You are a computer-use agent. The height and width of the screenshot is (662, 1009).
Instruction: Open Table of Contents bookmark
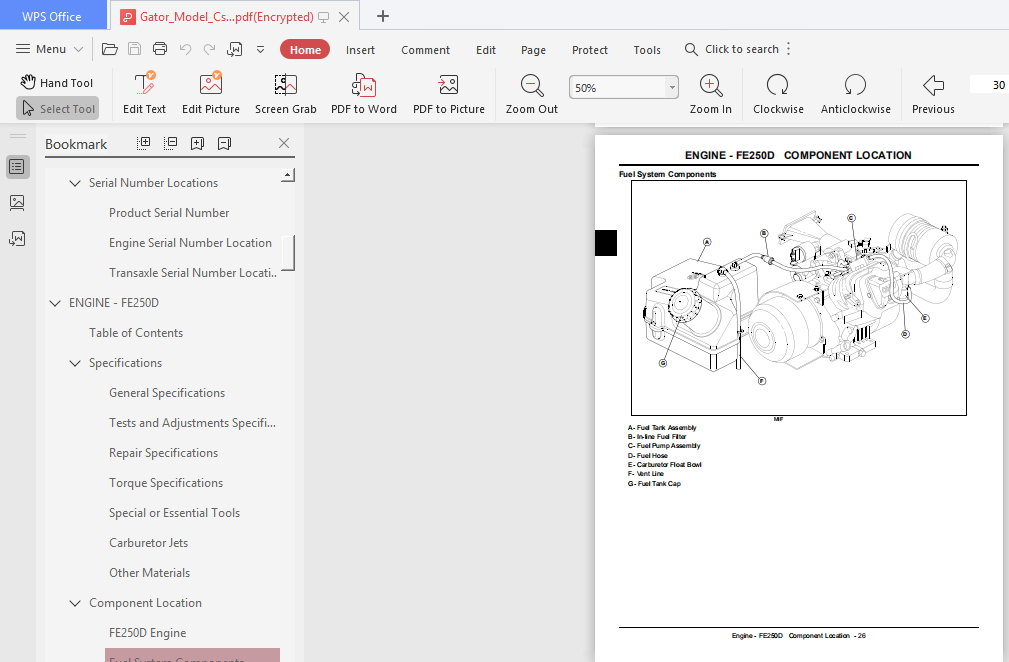click(x=136, y=333)
